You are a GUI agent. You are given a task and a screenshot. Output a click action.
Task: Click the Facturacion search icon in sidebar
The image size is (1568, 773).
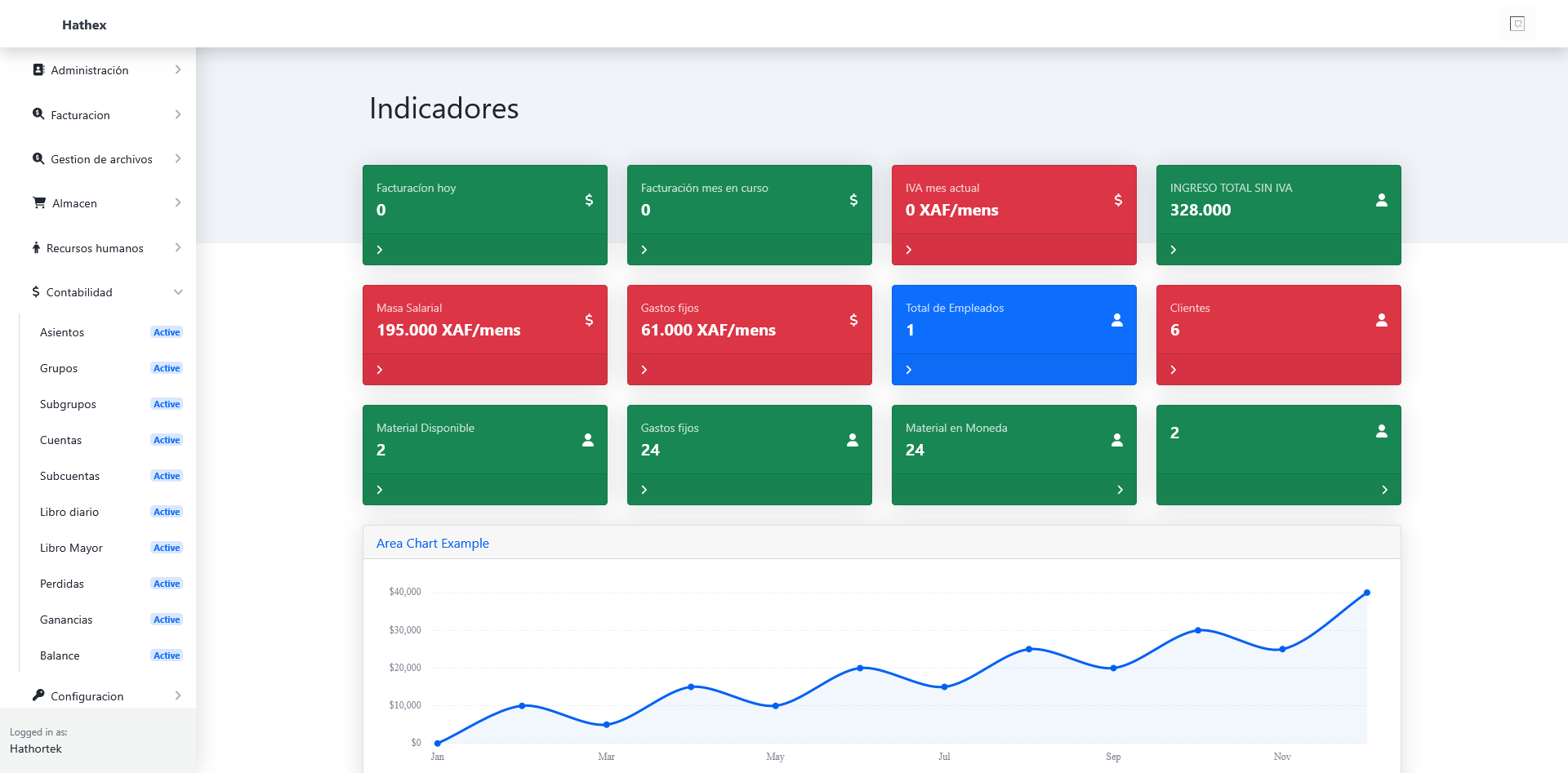point(38,114)
